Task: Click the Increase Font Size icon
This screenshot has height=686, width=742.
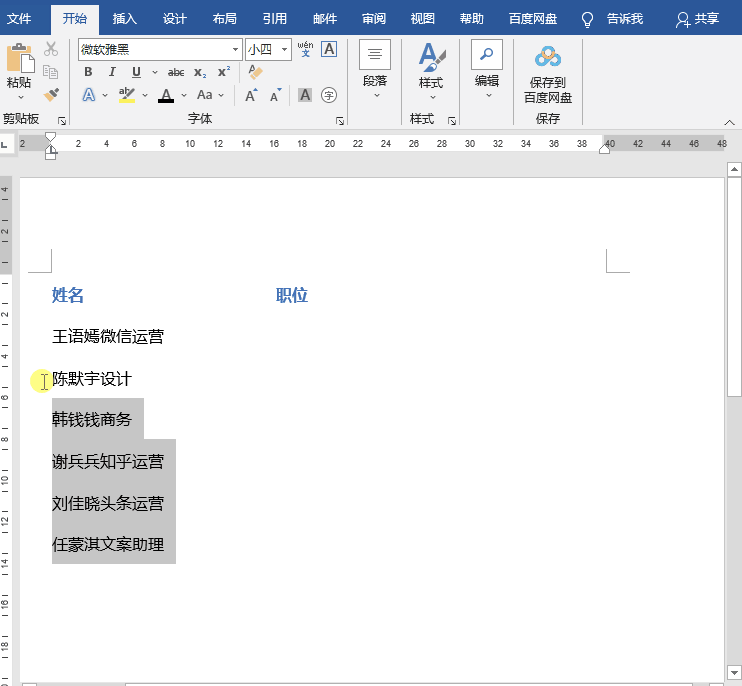Action: coord(251,95)
